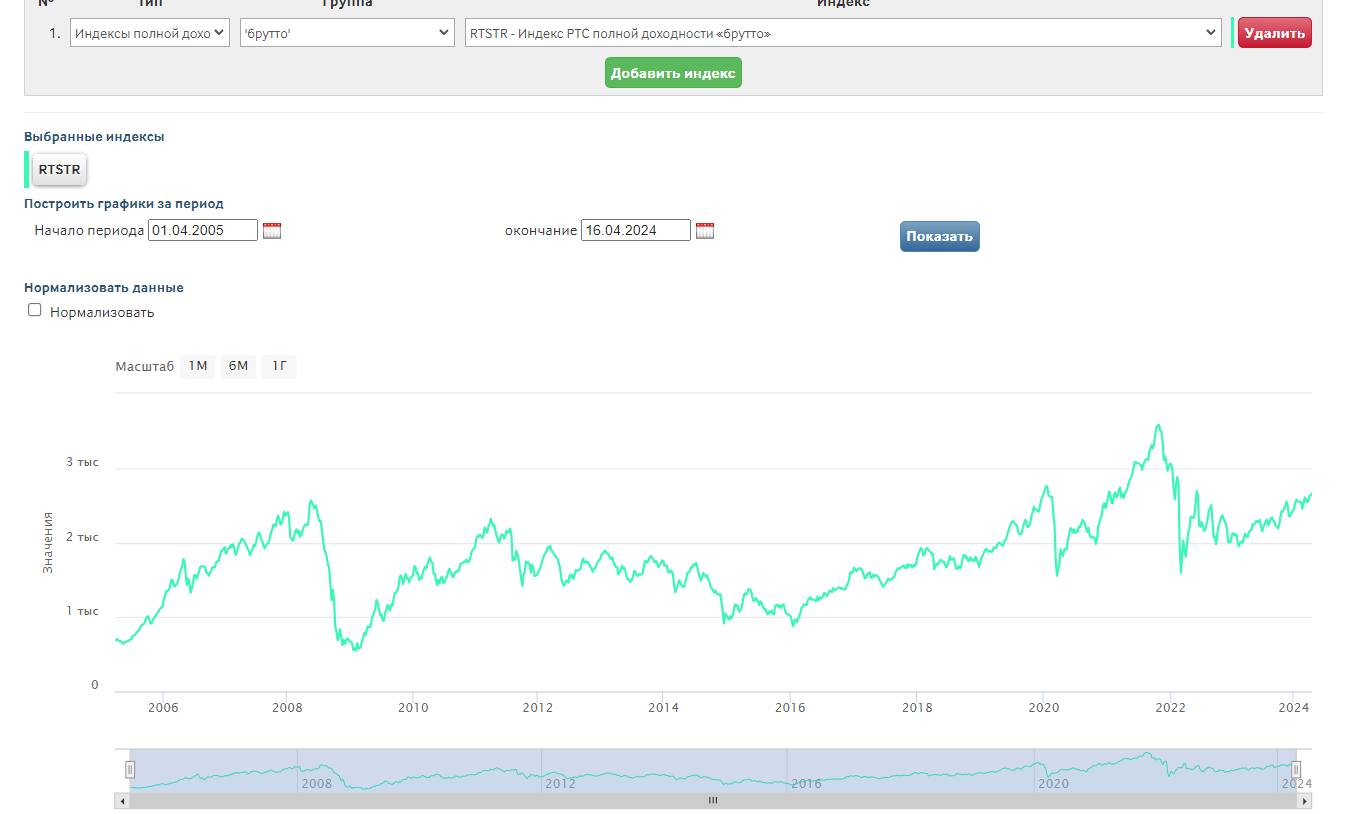Enable the Нормализовать checkbox
Viewport: 1345px width, 814px height.
coord(35,311)
